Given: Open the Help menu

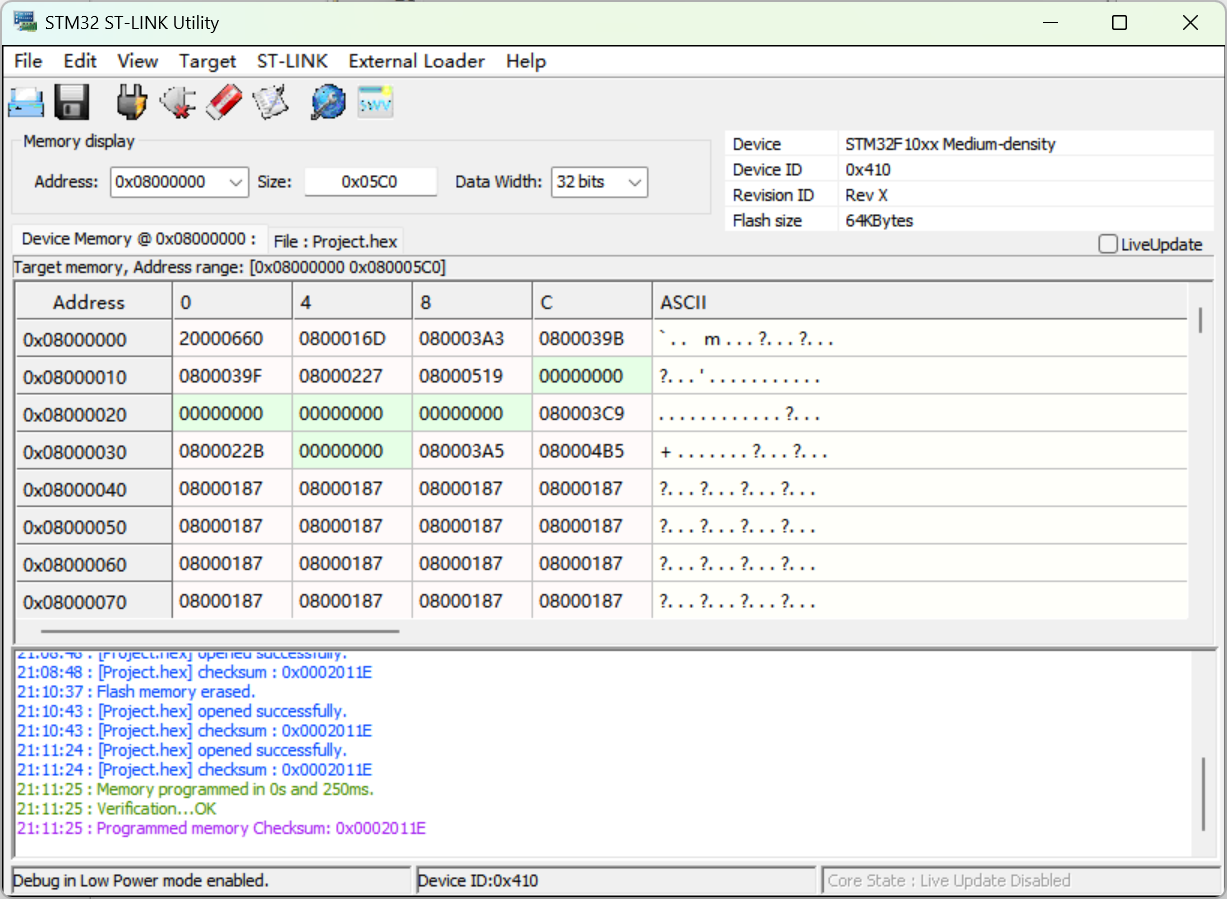Looking at the screenshot, I should tap(525, 61).
